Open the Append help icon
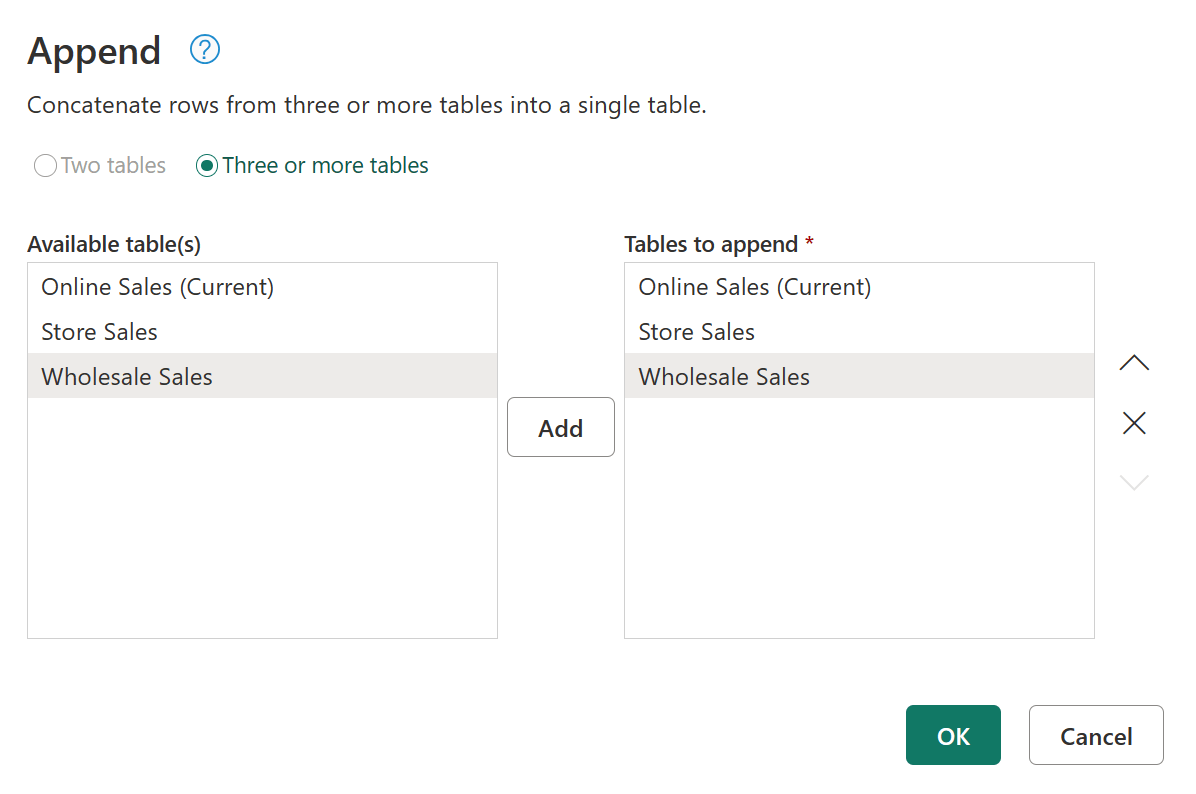The image size is (1196, 794). click(x=203, y=48)
